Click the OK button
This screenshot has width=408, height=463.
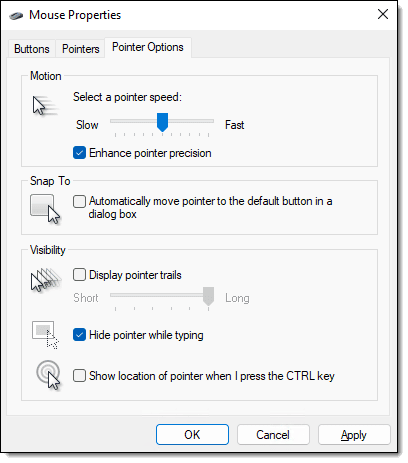192,435
